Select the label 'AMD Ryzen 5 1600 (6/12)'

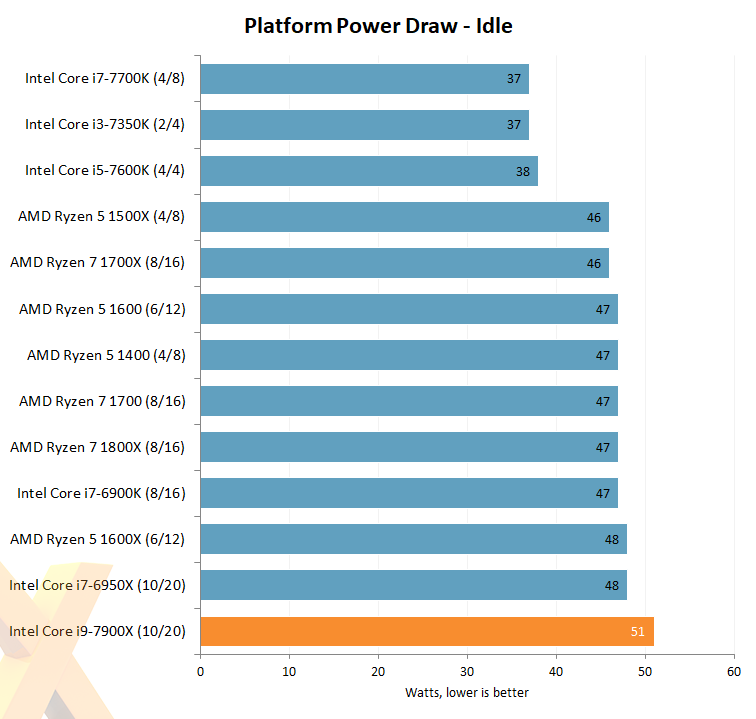tap(102, 309)
